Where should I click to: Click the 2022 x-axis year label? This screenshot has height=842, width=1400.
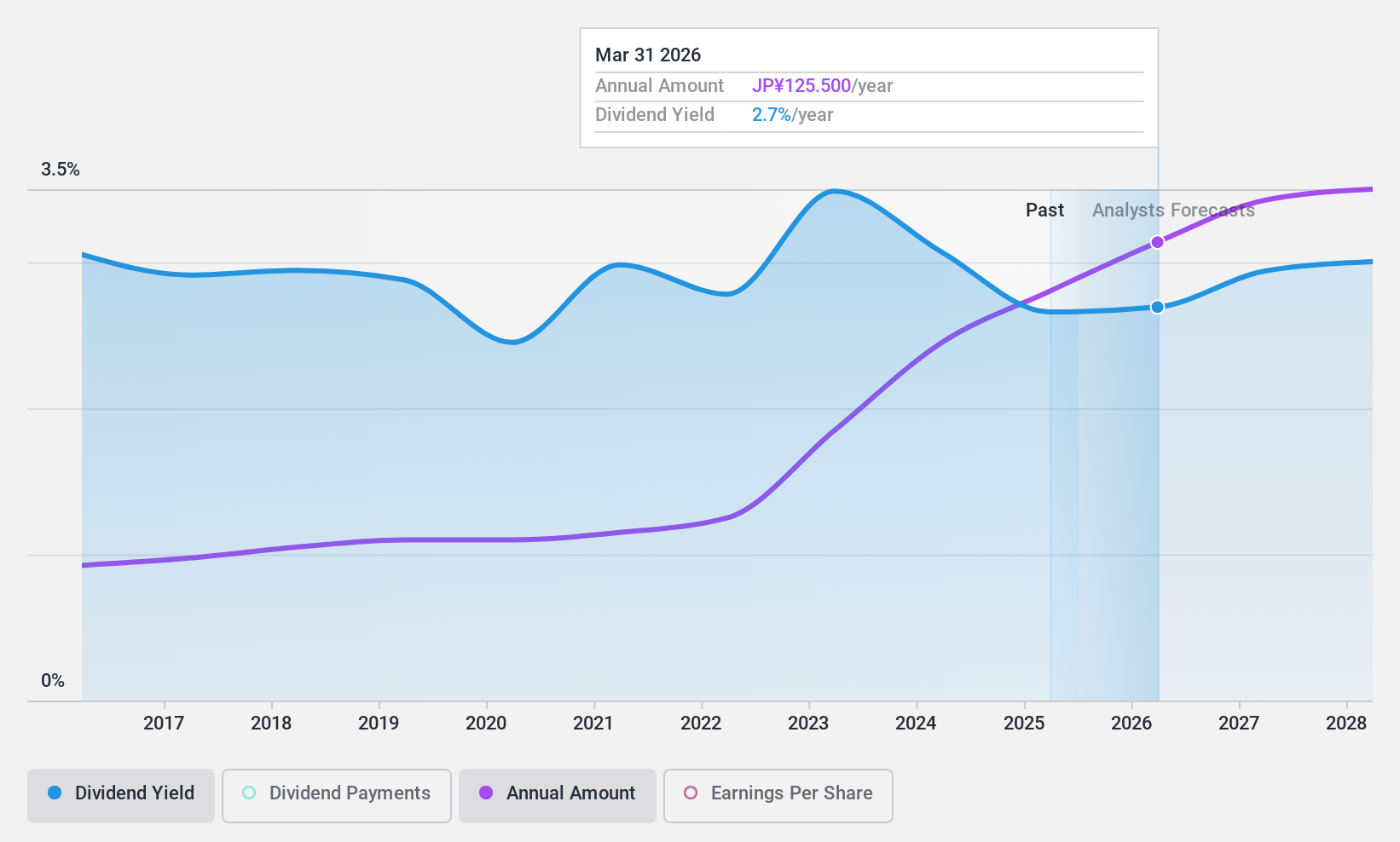tap(701, 724)
